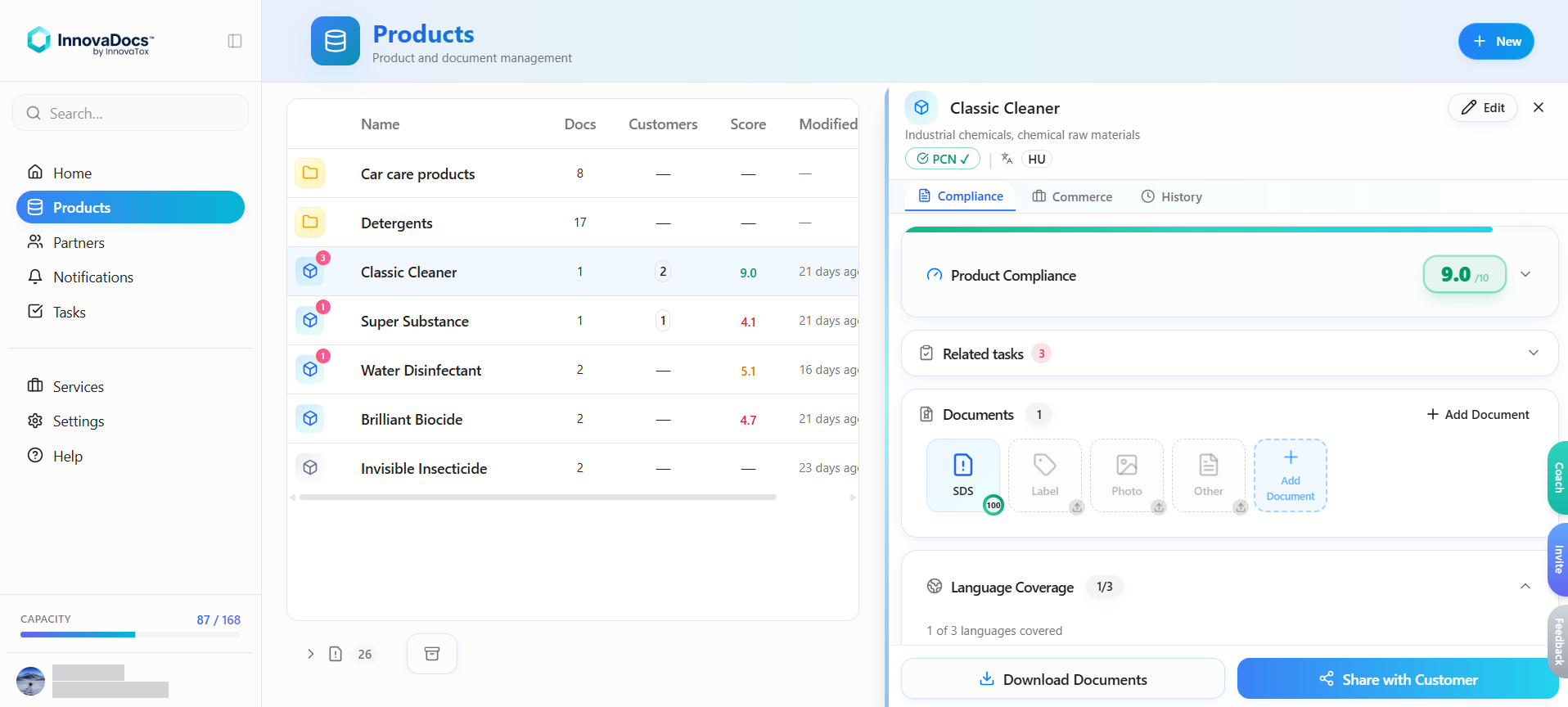This screenshot has width=1568, height=707.
Task: Click the SDS document tile
Action: pos(963,475)
